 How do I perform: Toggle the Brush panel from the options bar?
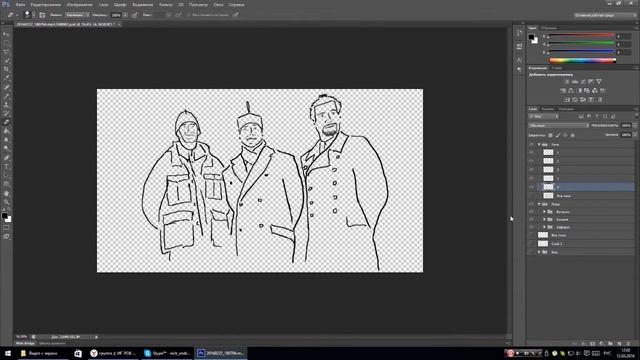[x=42, y=15]
